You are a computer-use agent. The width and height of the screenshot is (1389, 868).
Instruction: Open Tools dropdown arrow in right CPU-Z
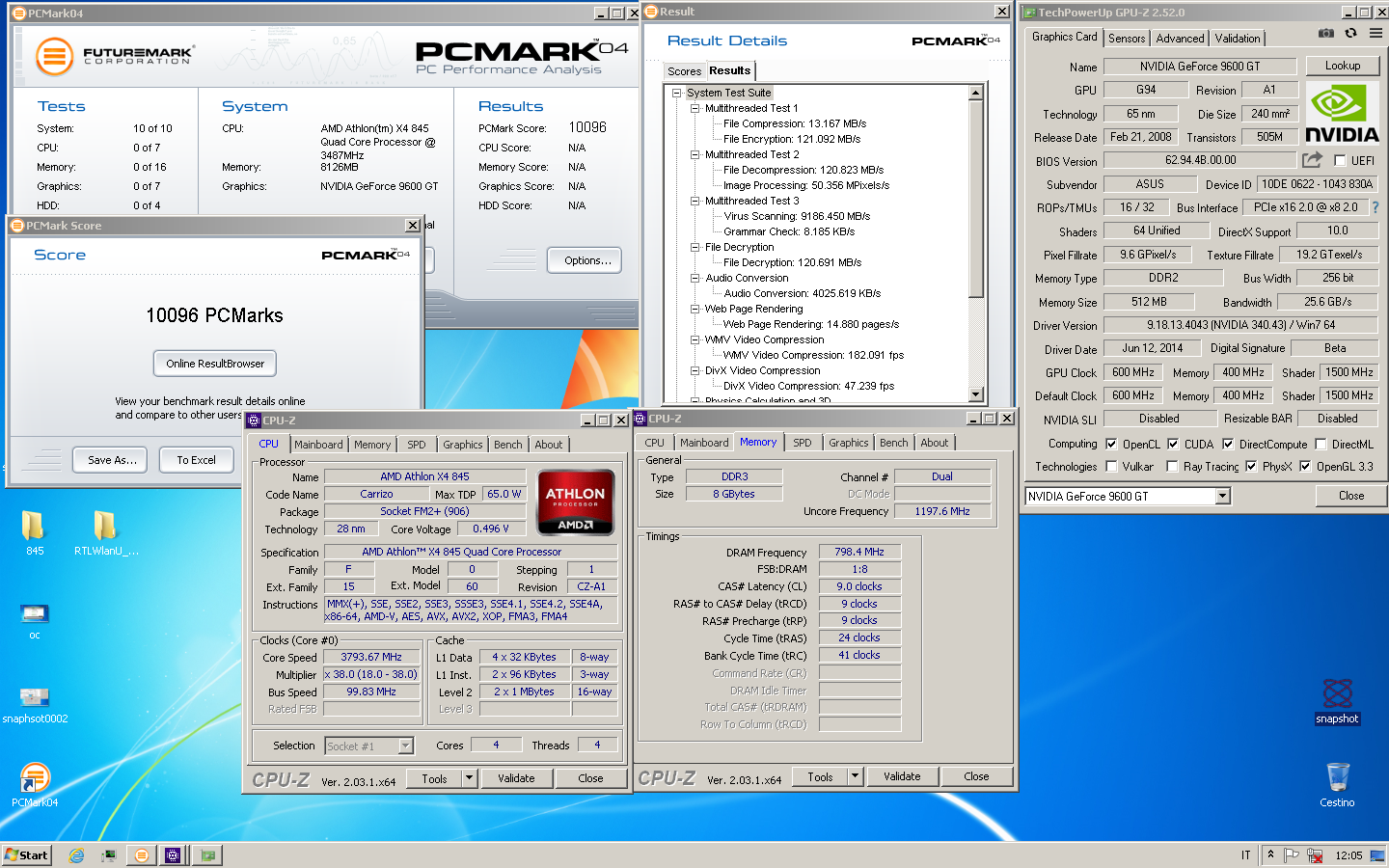(x=855, y=776)
